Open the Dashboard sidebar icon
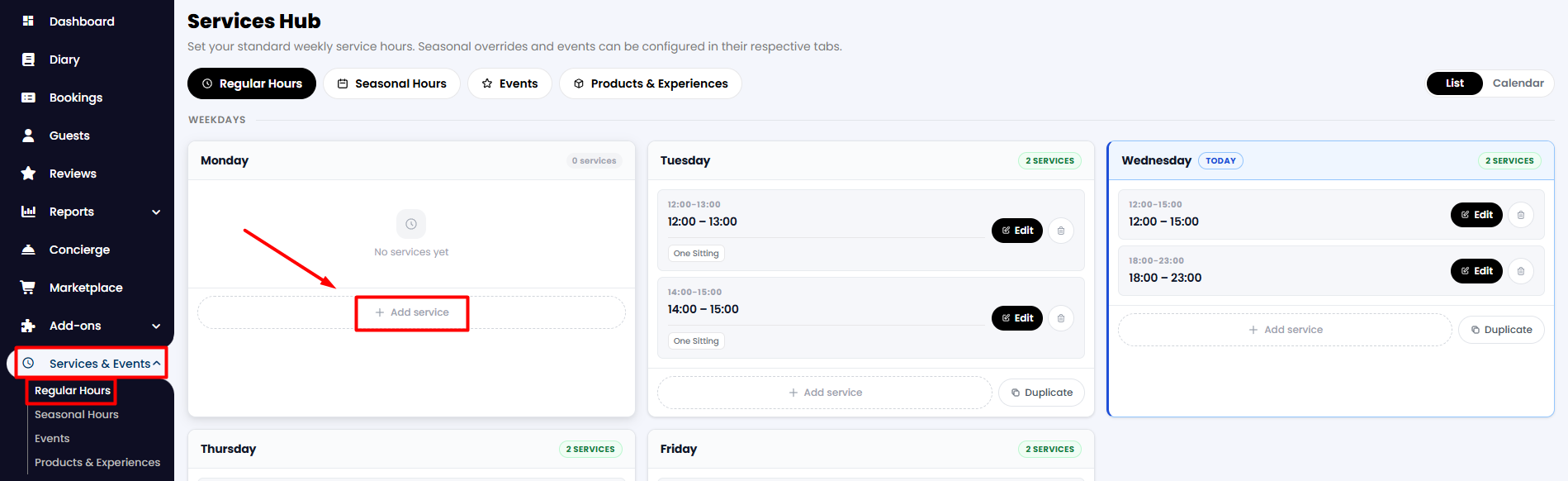The image size is (1568, 481). click(28, 21)
